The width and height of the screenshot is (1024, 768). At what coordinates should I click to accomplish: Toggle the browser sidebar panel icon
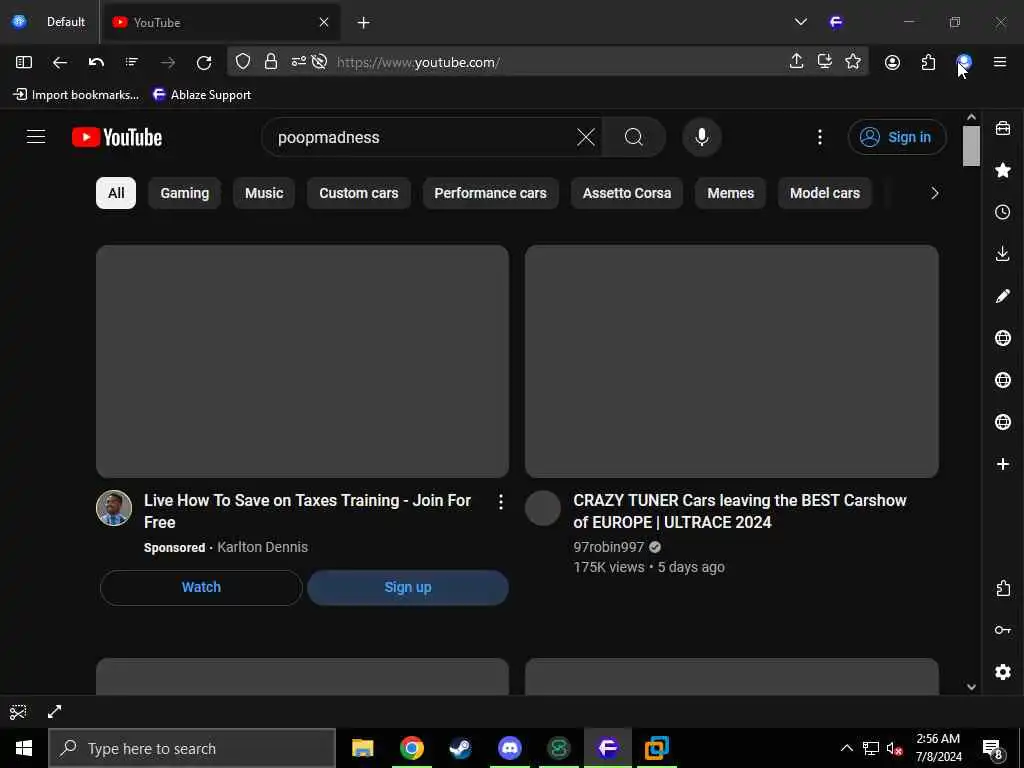24,62
